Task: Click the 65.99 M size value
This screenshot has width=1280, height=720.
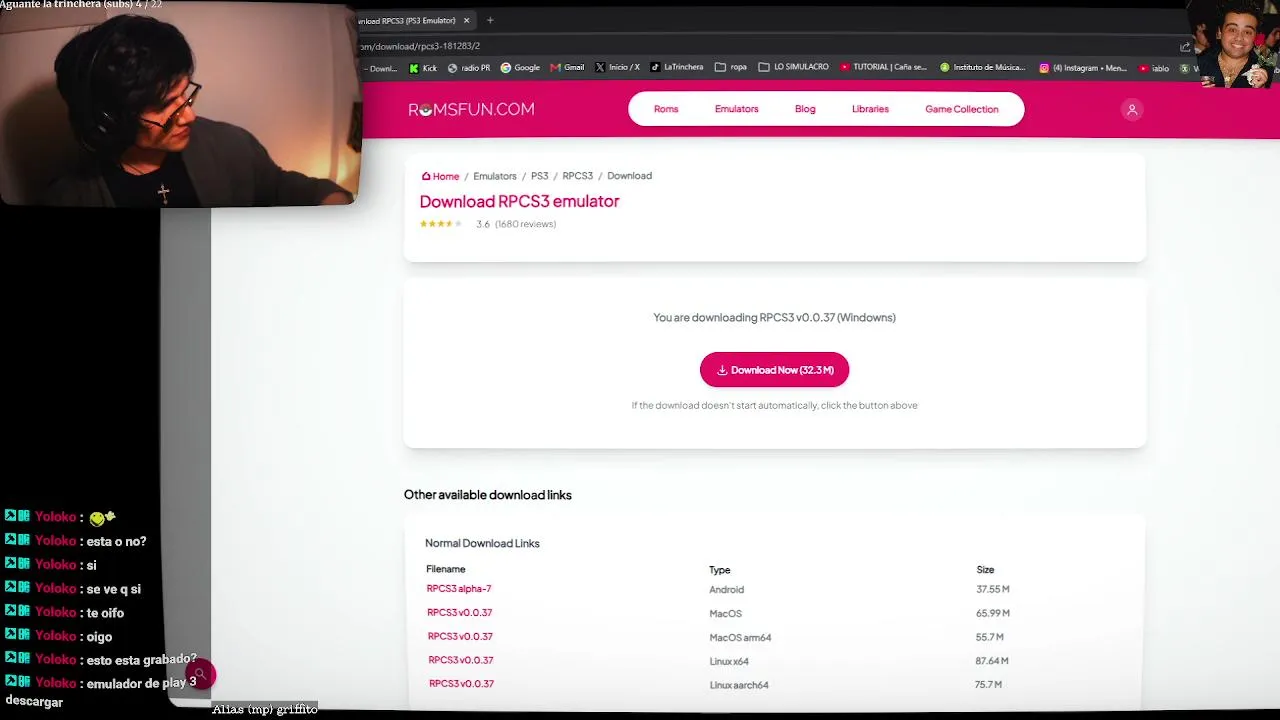Action: [993, 613]
